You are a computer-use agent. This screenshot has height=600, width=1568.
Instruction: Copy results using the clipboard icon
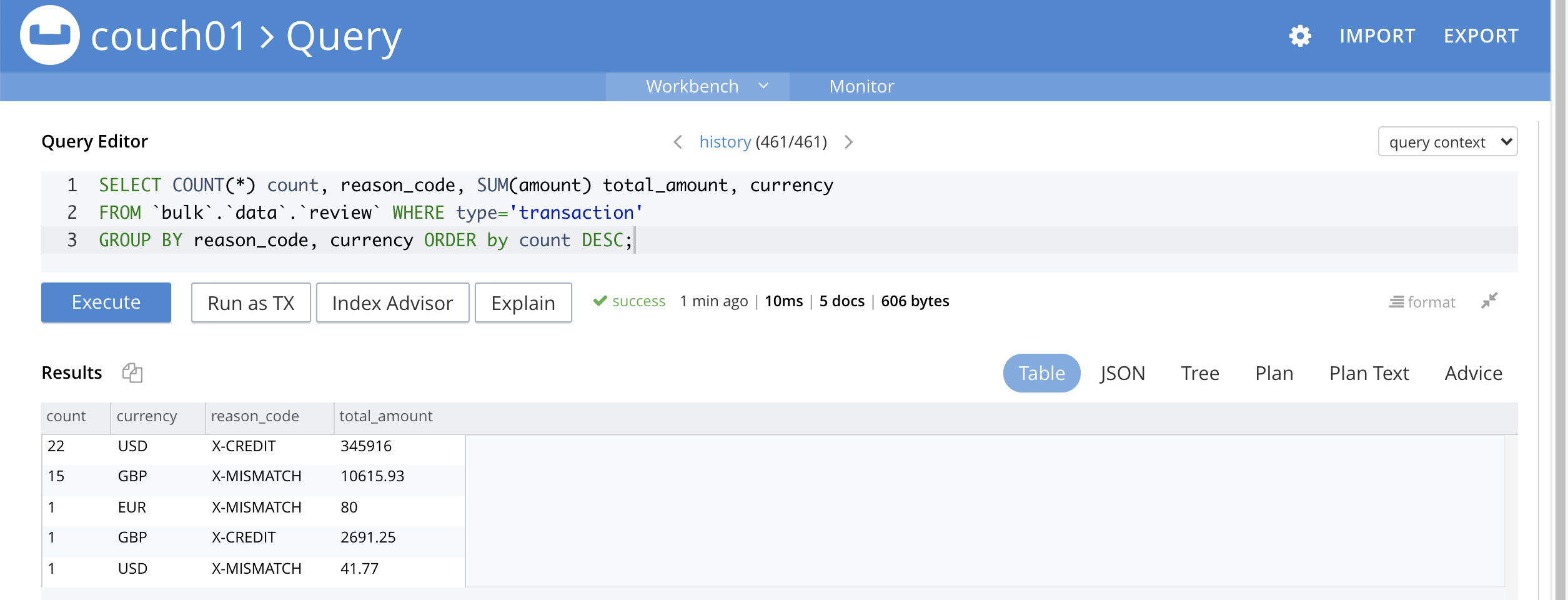coord(132,373)
